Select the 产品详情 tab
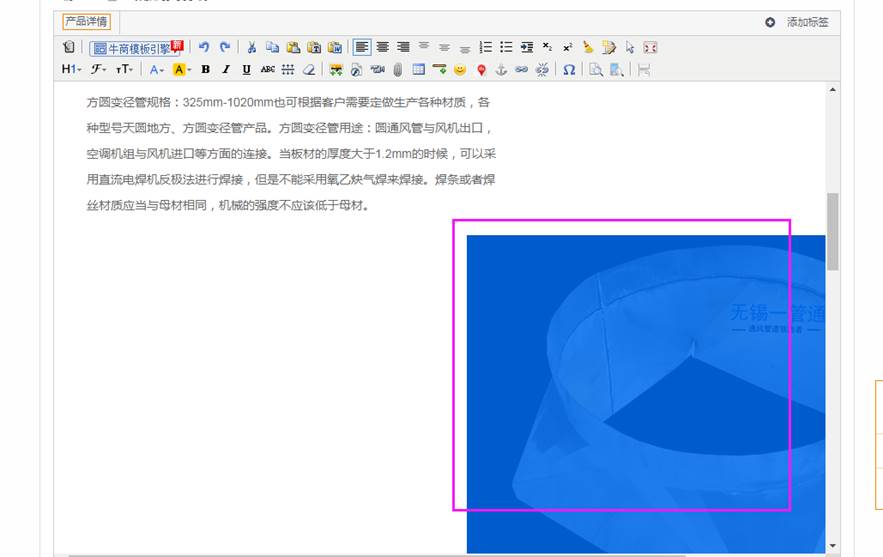Viewport: 883px width, 557px height. pyautogui.click(x=86, y=22)
